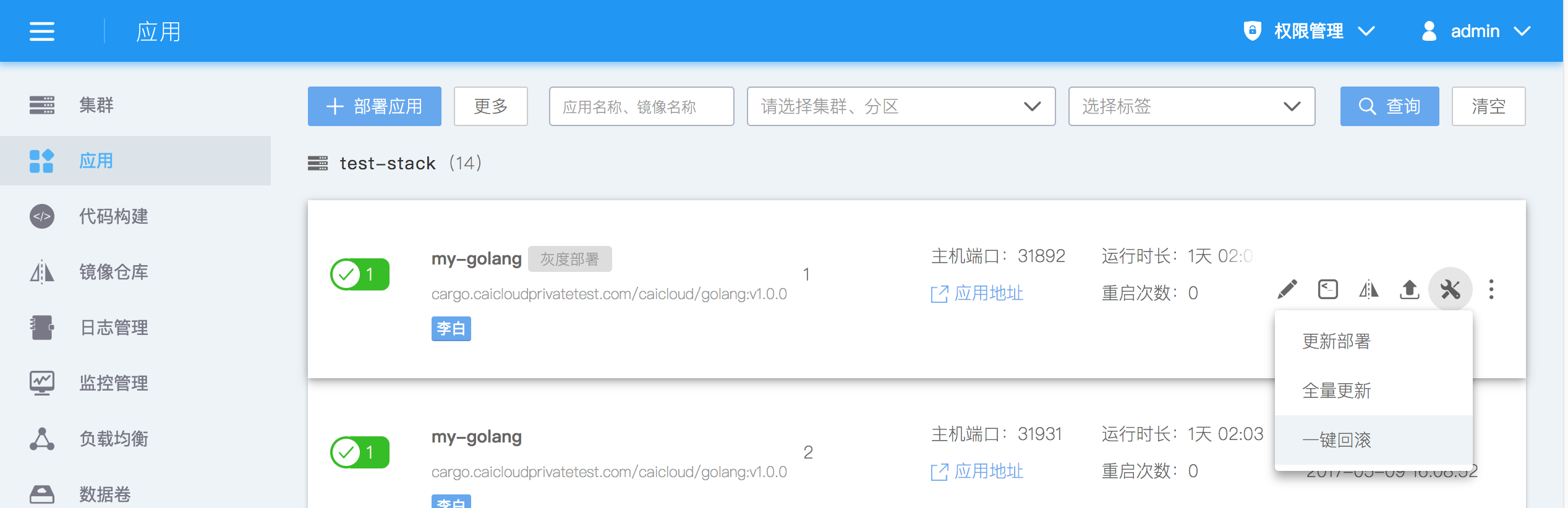Image resolution: width=1568 pixels, height=508 pixels.
Task: Click the wrench tools icon
Action: click(1450, 289)
